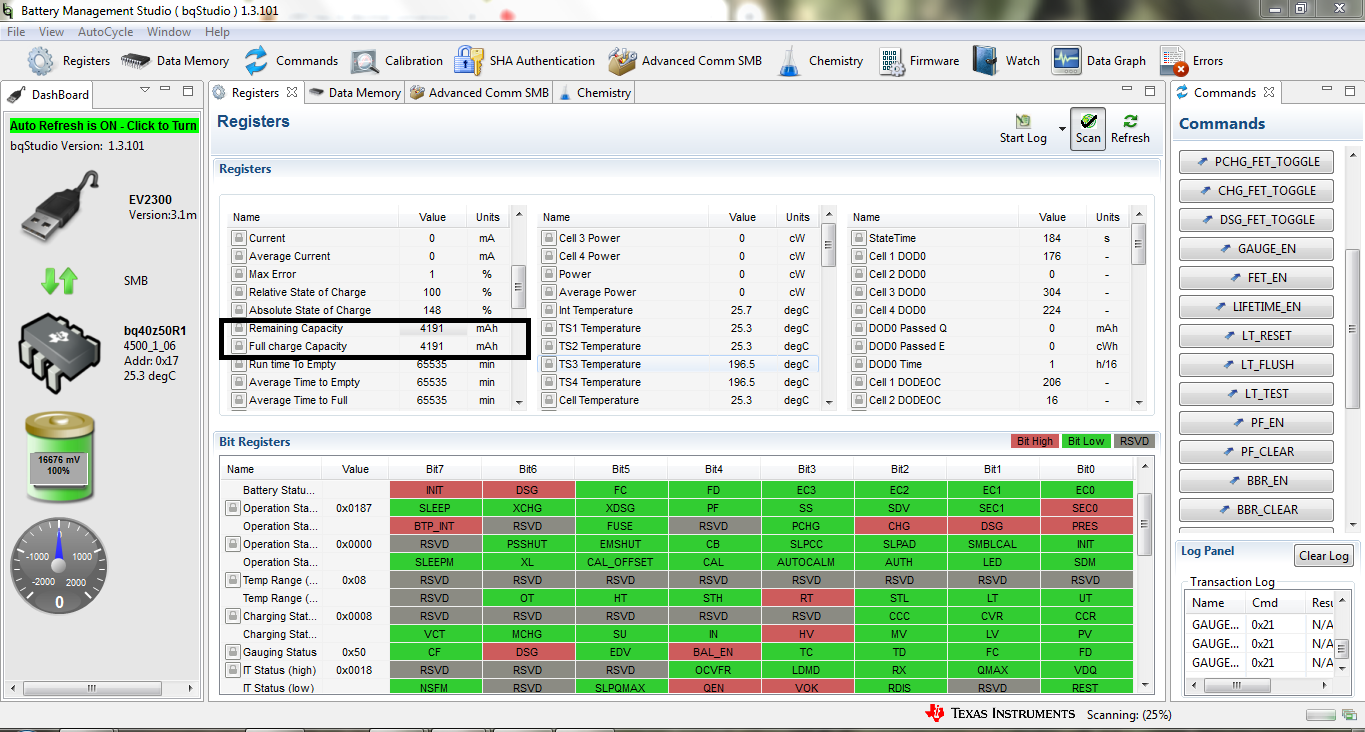Screen dimensions: 1365x732
Task: Toggle the Scan button
Action: click(1088, 129)
